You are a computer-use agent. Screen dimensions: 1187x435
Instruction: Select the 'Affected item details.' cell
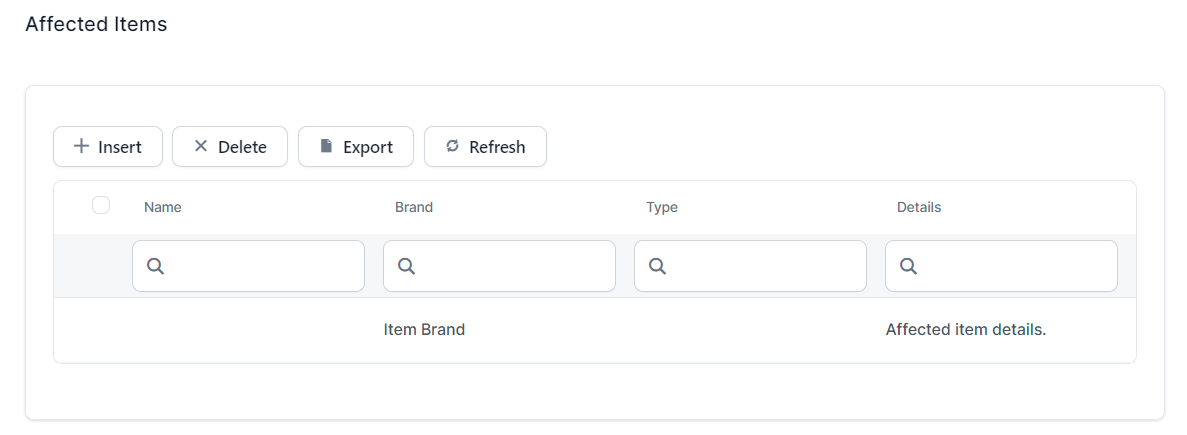point(965,329)
